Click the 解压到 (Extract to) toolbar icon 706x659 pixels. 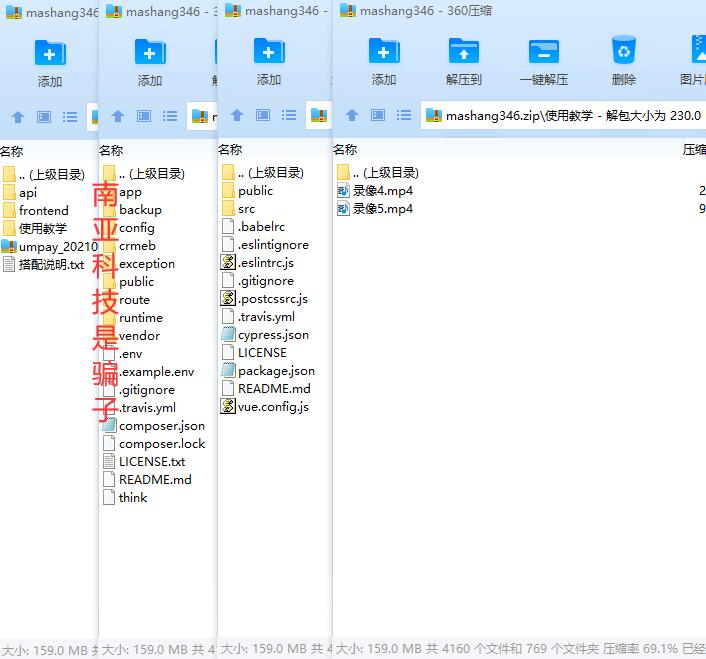[463, 51]
